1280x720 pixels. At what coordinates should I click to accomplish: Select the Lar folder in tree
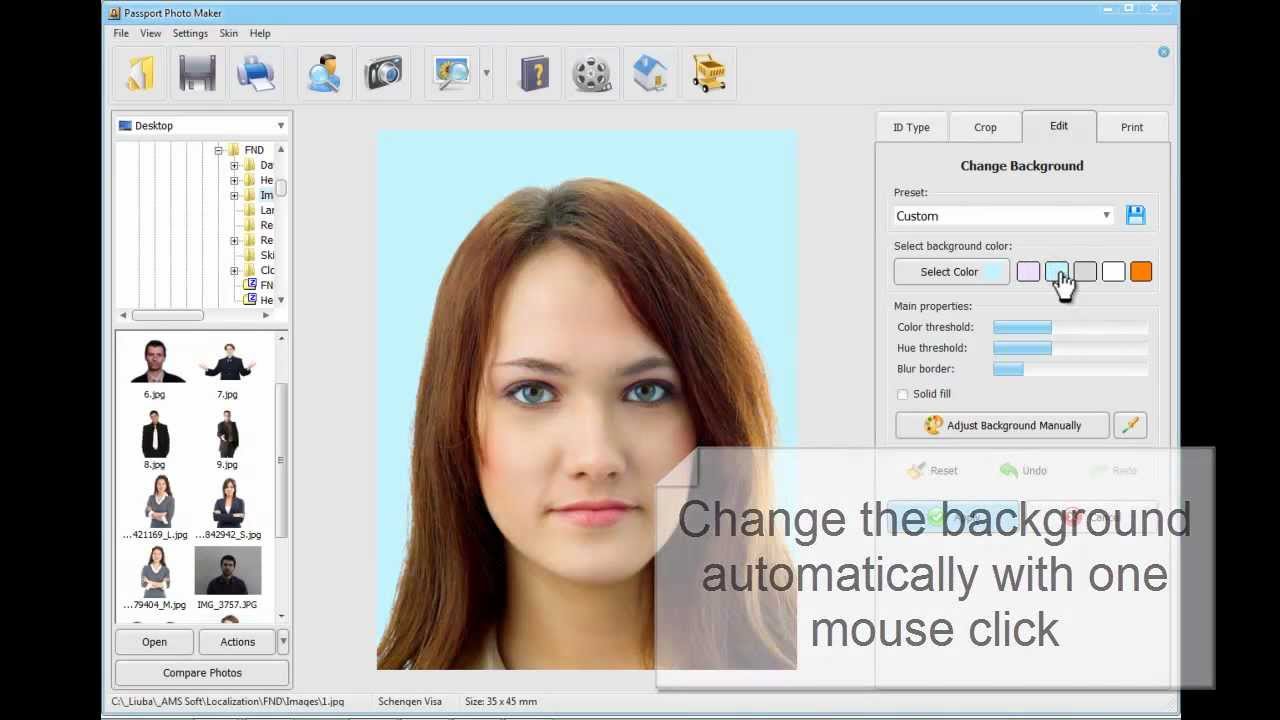point(259,210)
